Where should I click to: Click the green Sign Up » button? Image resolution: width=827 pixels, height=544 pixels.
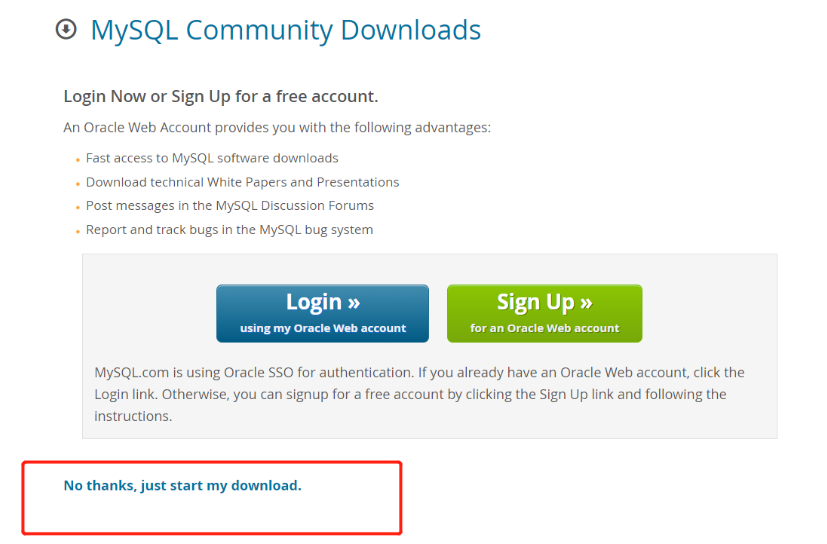(x=544, y=313)
